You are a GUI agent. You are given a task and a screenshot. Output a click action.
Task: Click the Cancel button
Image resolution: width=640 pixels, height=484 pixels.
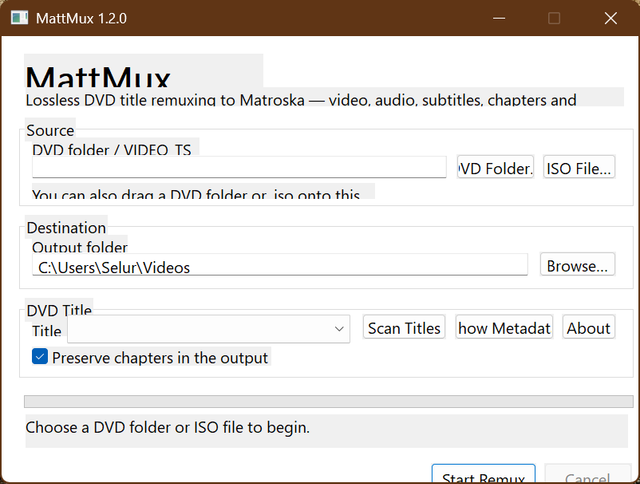(x=588, y=474)
